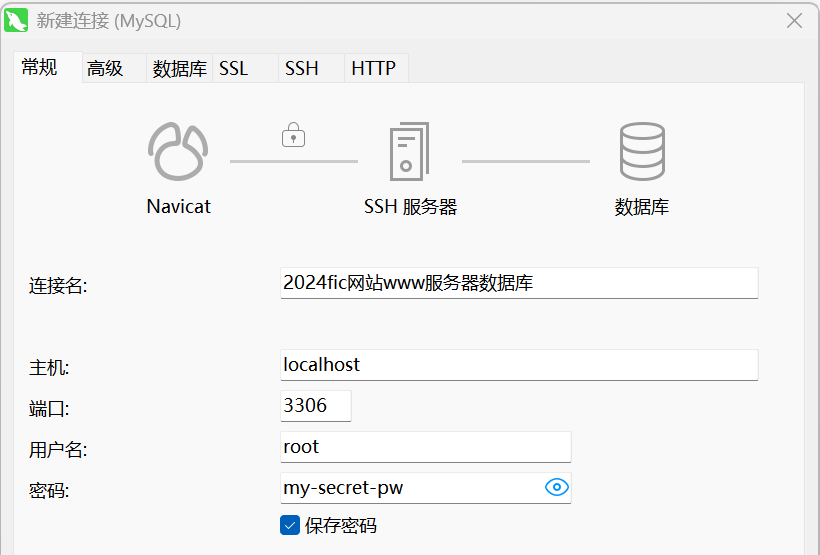Click the 用户名 field containing root
Viewport: 820px width, 555px height.
coord(426,447)
